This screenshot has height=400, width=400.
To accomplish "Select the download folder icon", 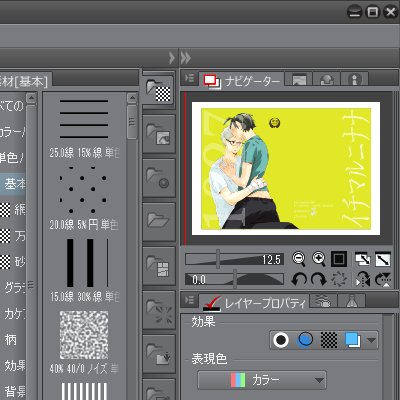I will (x=159, y=354).
